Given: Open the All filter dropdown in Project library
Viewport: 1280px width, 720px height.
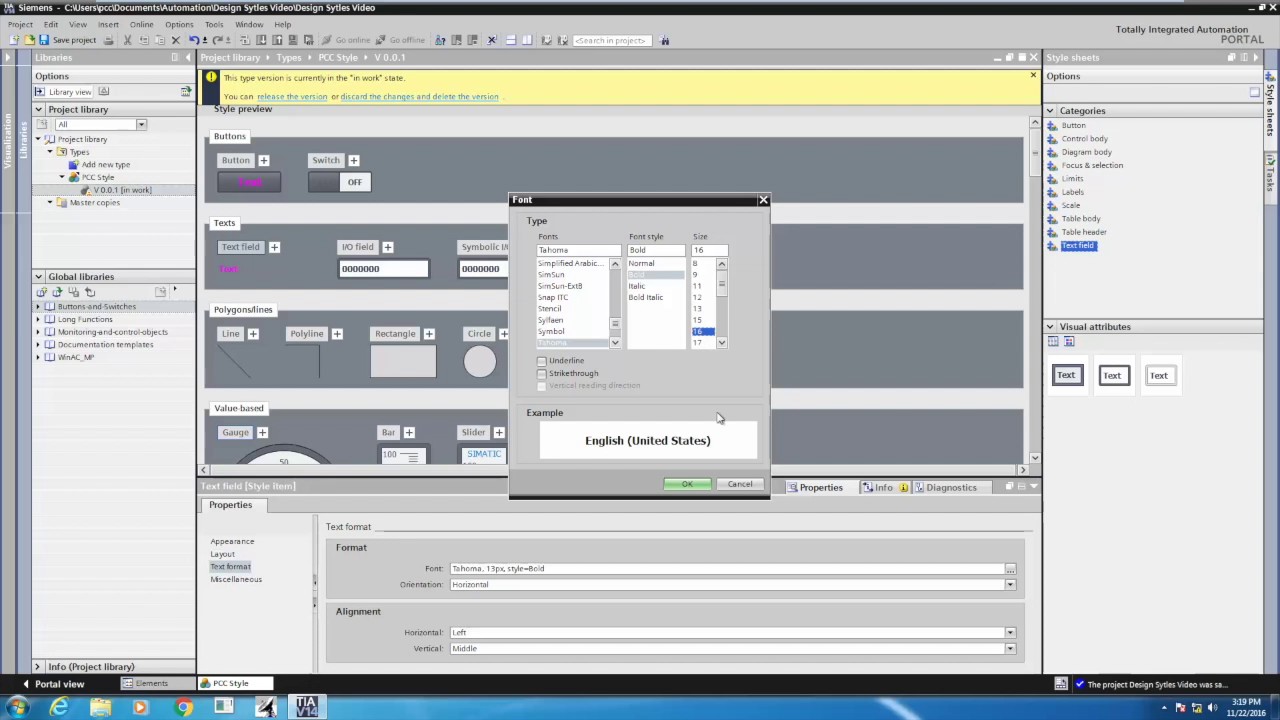Looking at the screenshot, I should tap(141, 125).
